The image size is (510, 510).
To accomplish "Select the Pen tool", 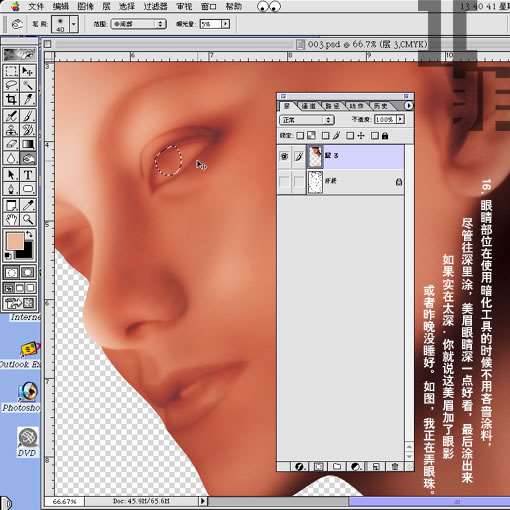I will [x=11, y=189].
